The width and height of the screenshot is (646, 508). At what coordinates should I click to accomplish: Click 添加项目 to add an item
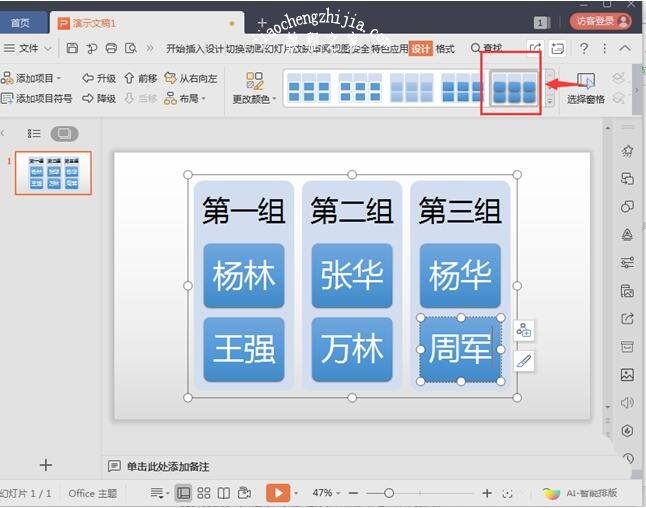pyautogui.click(x=31, y=78)
